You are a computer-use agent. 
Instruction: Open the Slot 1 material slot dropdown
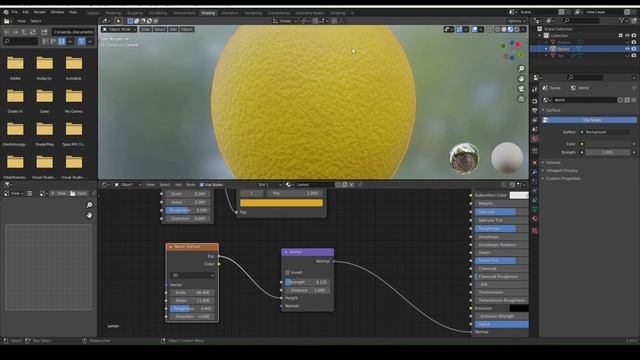(x=269, y=185)
